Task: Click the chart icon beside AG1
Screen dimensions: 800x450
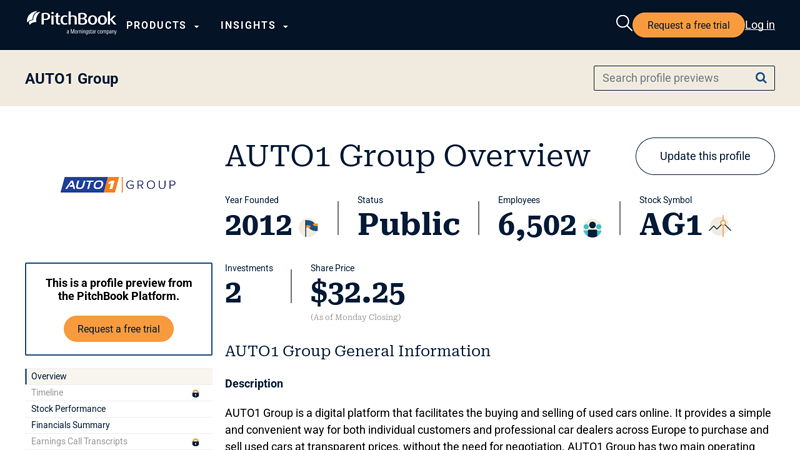Action: (720, 226)
